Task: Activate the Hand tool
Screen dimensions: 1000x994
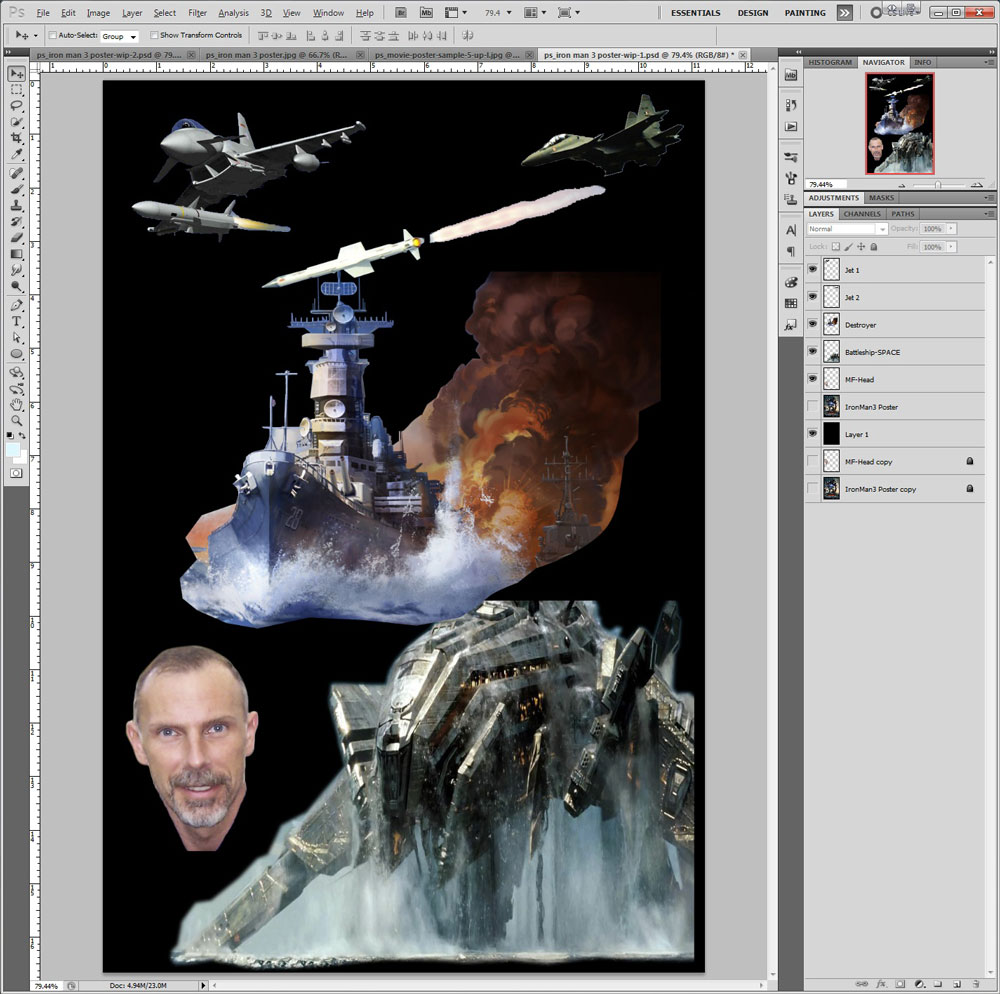Action: click(17, 405)
